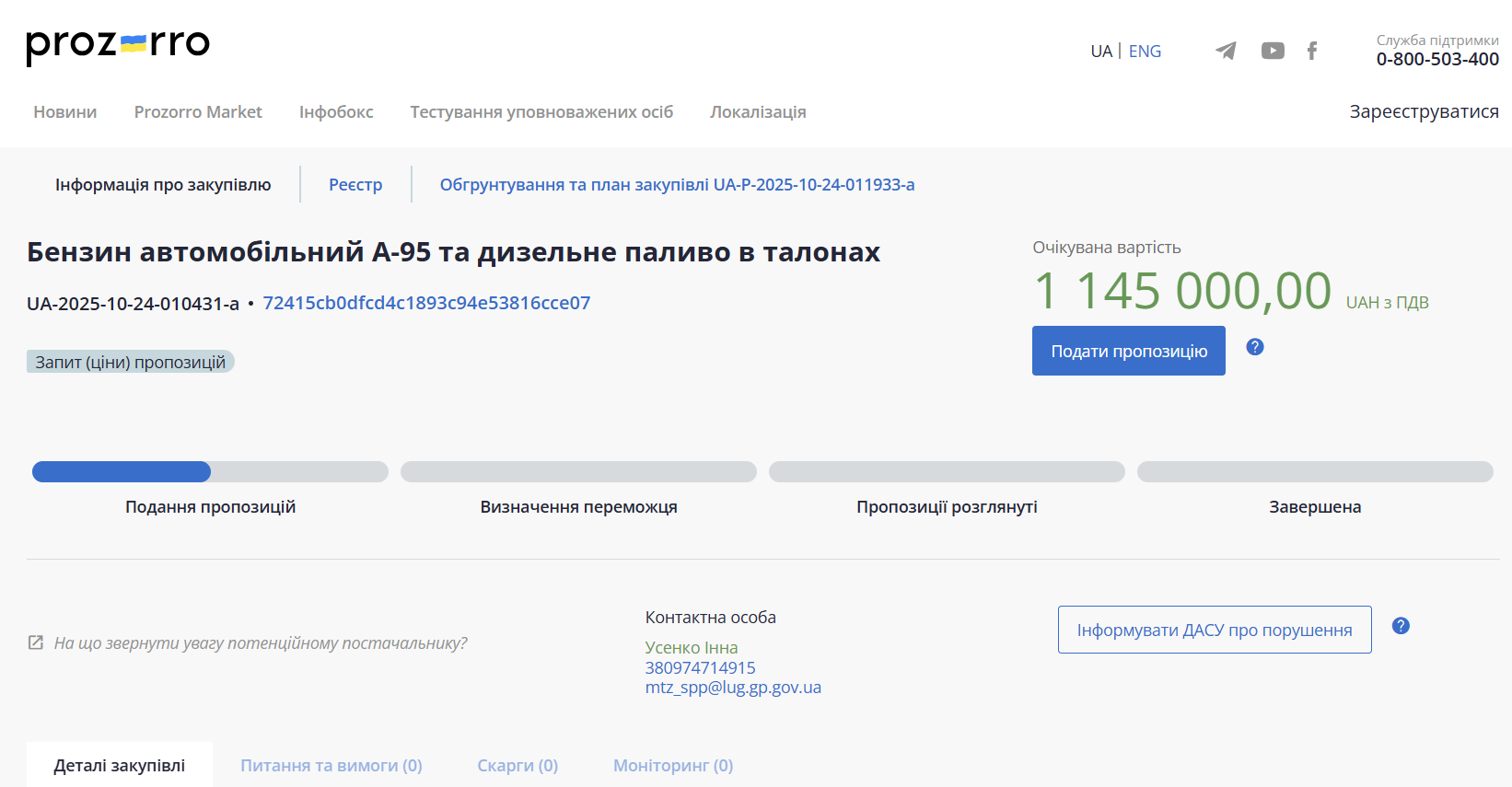Open the YouTube channel icon
Image resolution: width=1512 pixels, height=787 pixels.
pyautogui.click(x=1273, y=51)
